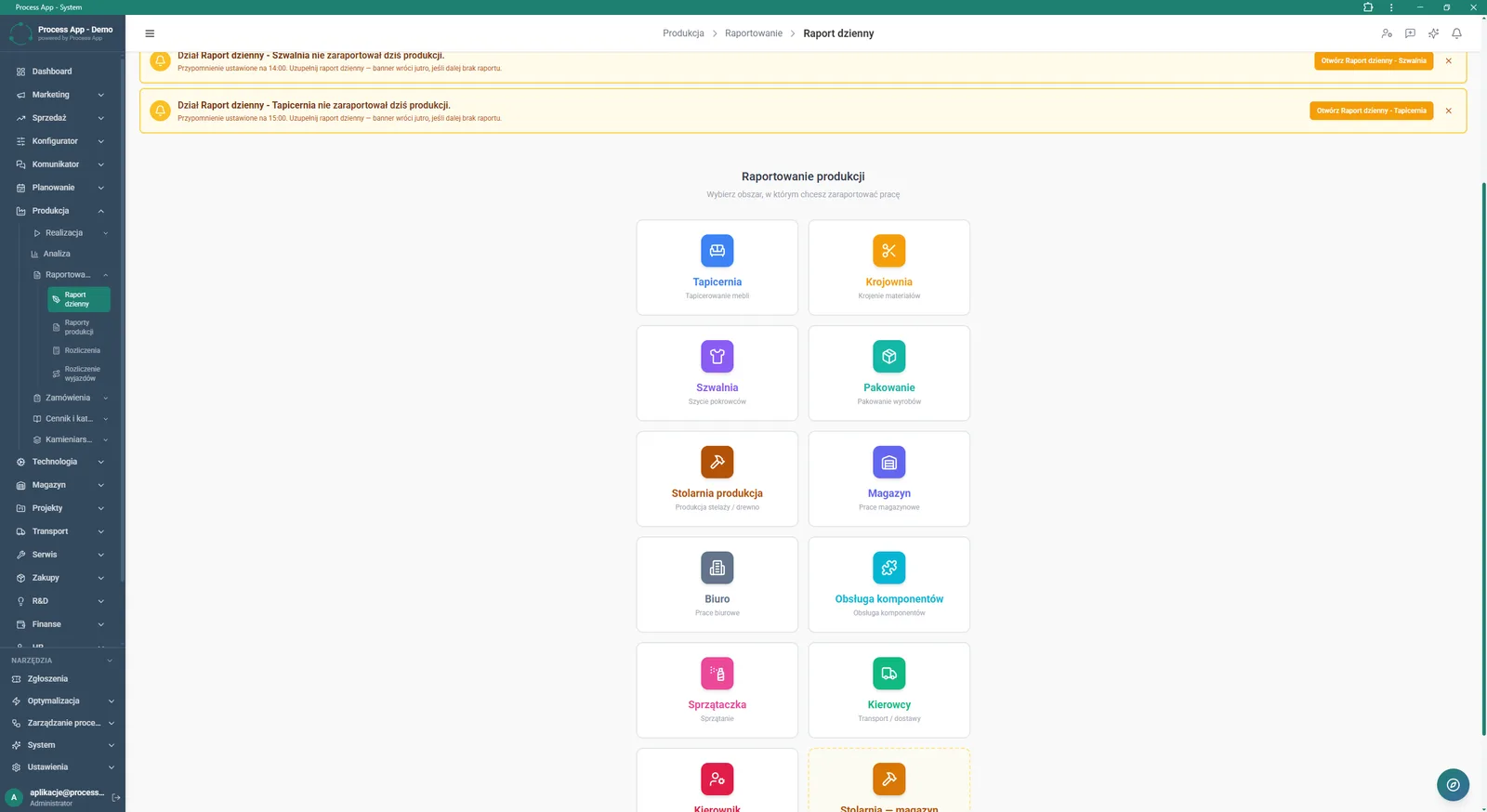Expand the Technologia section
This screenshot has width=1487, height=812.
coord(62,462)
